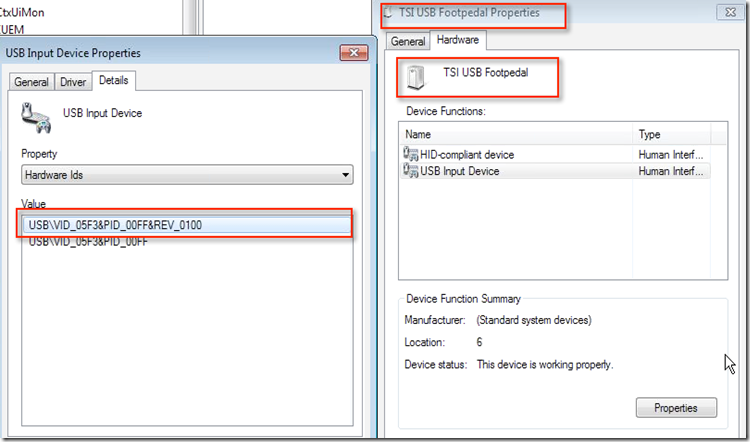The width and height of the screenshot is (750, 442).
Task: Click the Name column header
Action: tap(516, 134)
